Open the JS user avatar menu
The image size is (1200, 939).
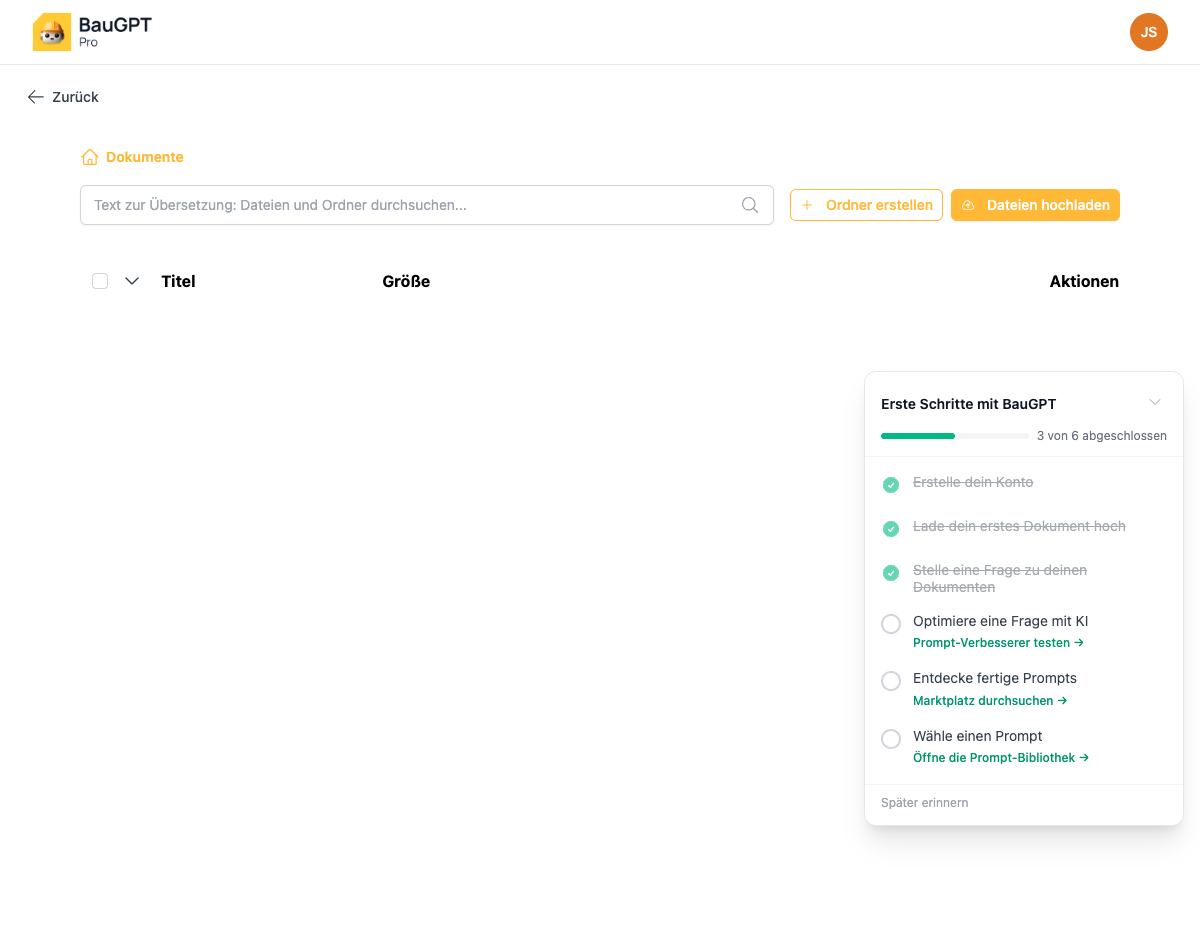[1148, 32]
